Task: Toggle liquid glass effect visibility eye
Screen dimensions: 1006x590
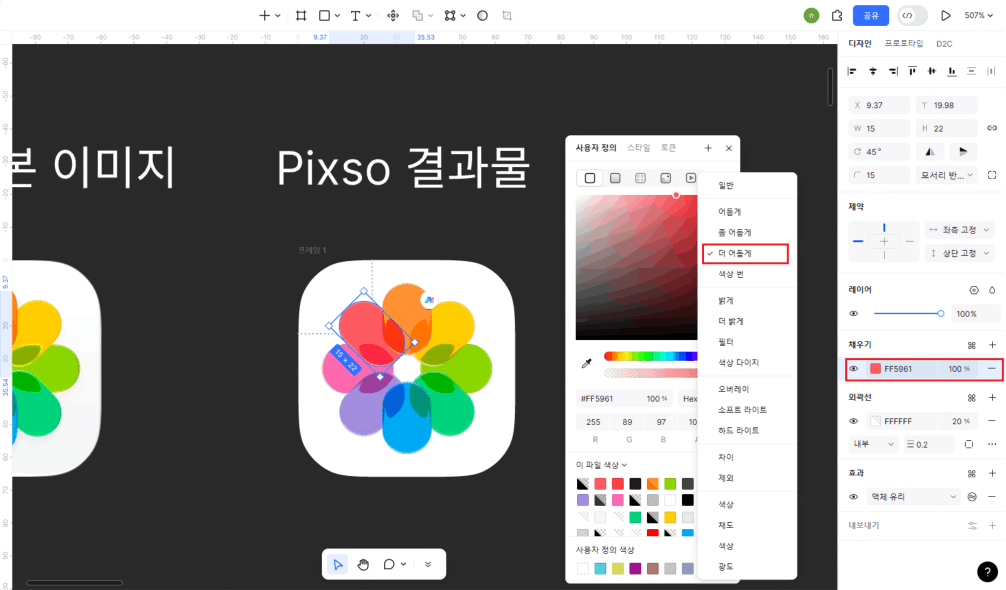Action: click(x=853, y=497)
